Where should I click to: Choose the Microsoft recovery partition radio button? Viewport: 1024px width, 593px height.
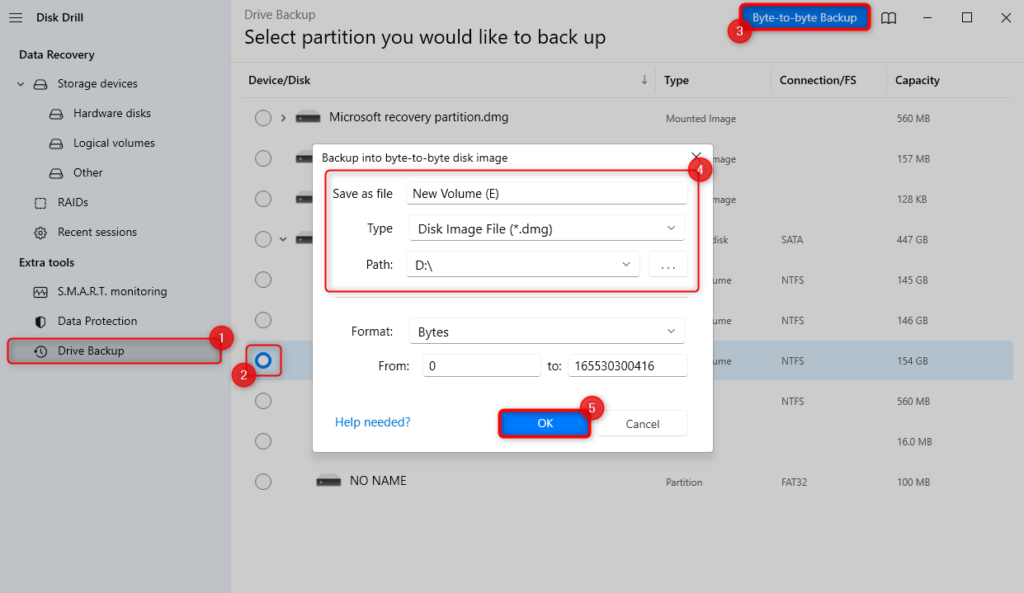coord(263,117)
